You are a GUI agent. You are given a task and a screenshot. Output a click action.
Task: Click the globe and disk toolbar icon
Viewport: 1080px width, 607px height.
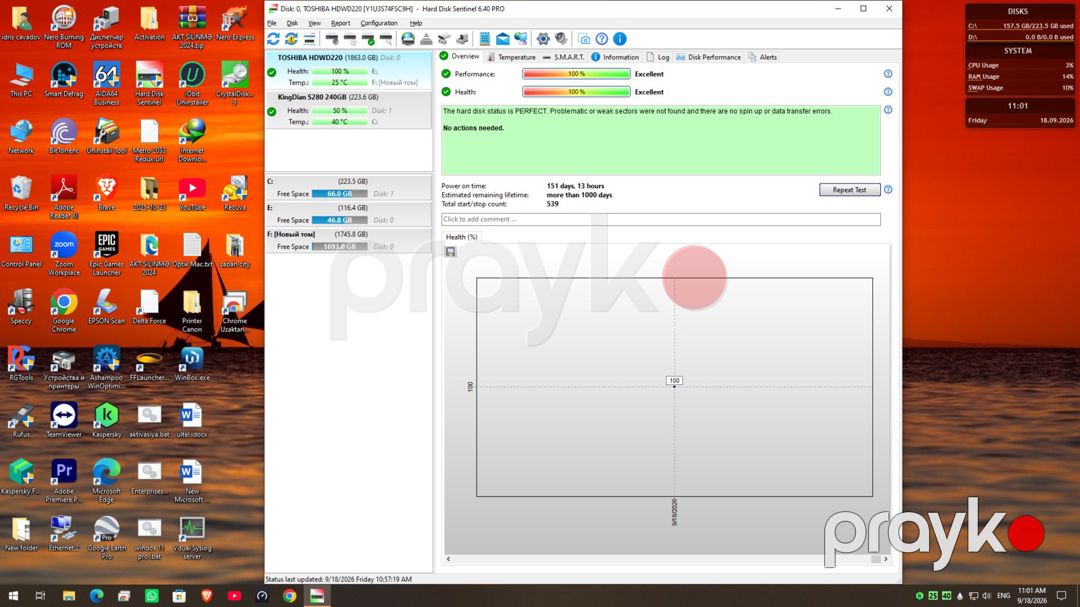pyautogui.click(x=408, y=39)
